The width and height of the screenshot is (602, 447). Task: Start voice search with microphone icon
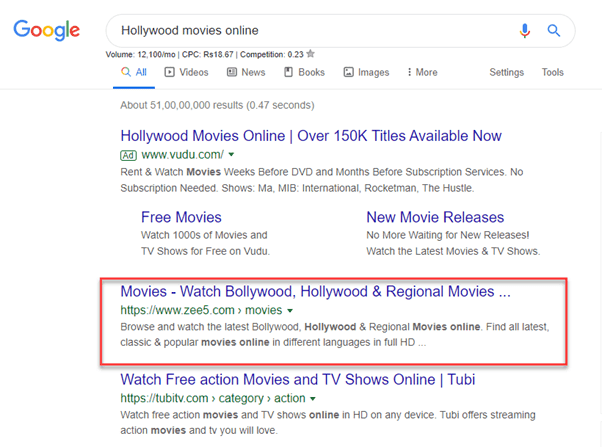(524, 30)
